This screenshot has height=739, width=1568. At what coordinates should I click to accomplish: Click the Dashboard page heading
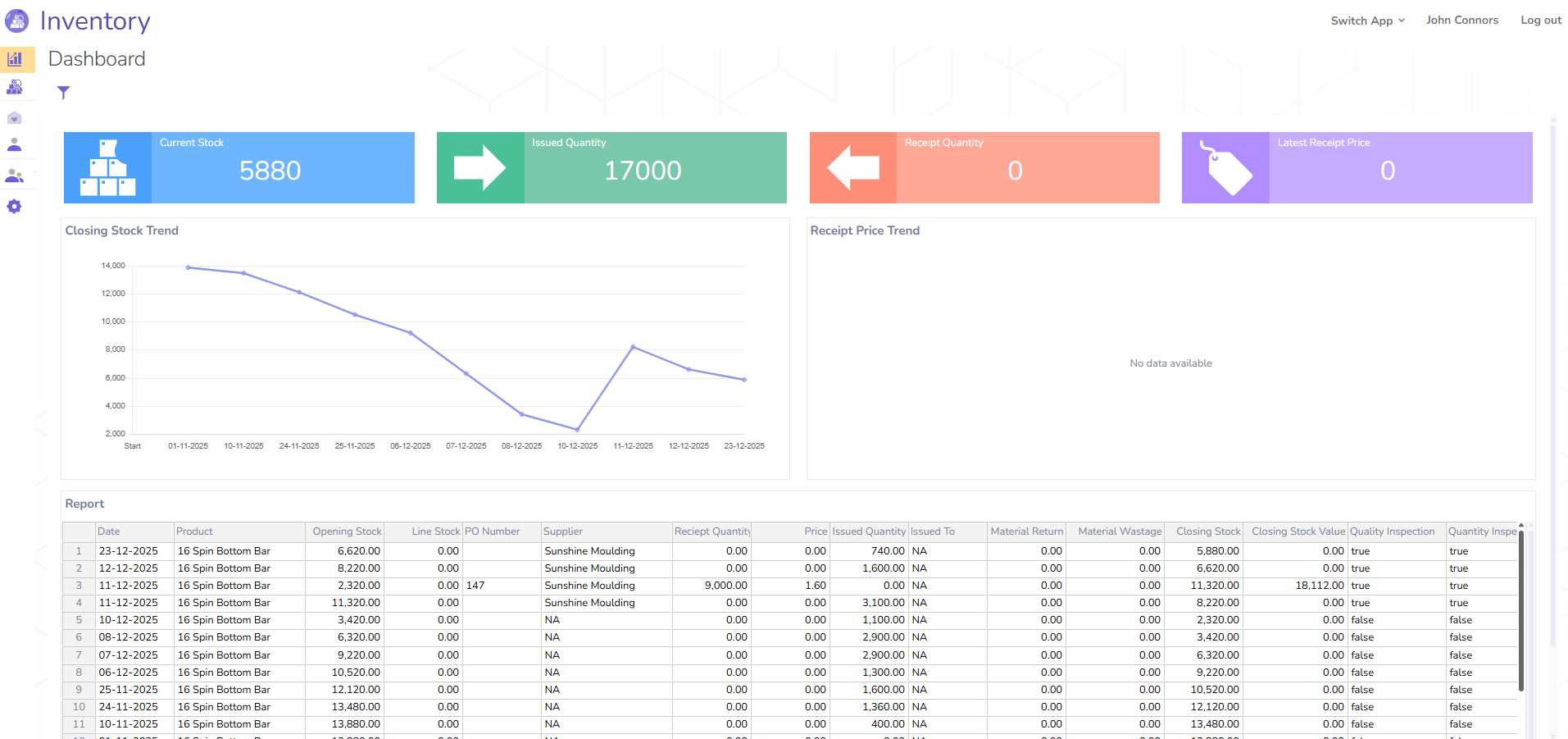click(x=97, y=59)
